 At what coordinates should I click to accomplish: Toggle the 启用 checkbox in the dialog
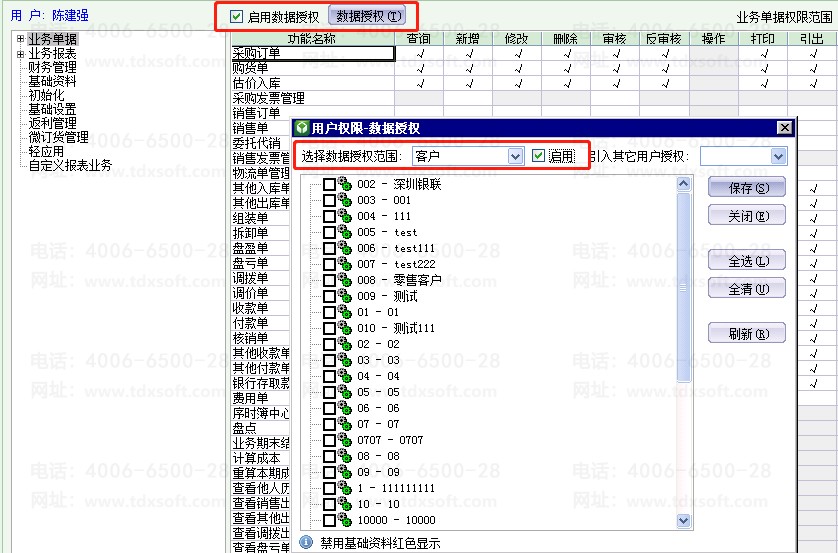(539, 156)
